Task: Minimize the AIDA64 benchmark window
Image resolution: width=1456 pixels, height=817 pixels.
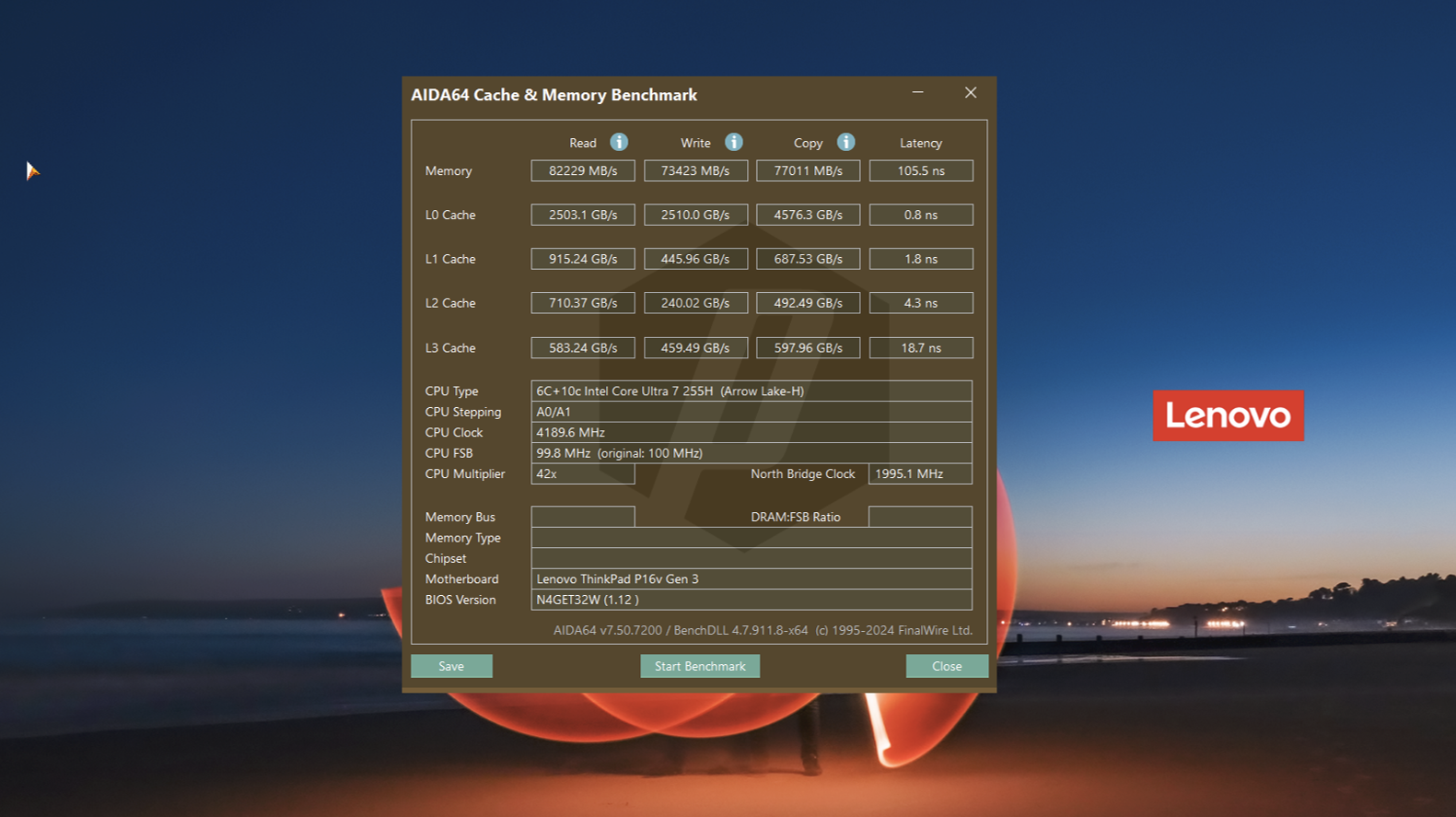Action: coord(917,93)
